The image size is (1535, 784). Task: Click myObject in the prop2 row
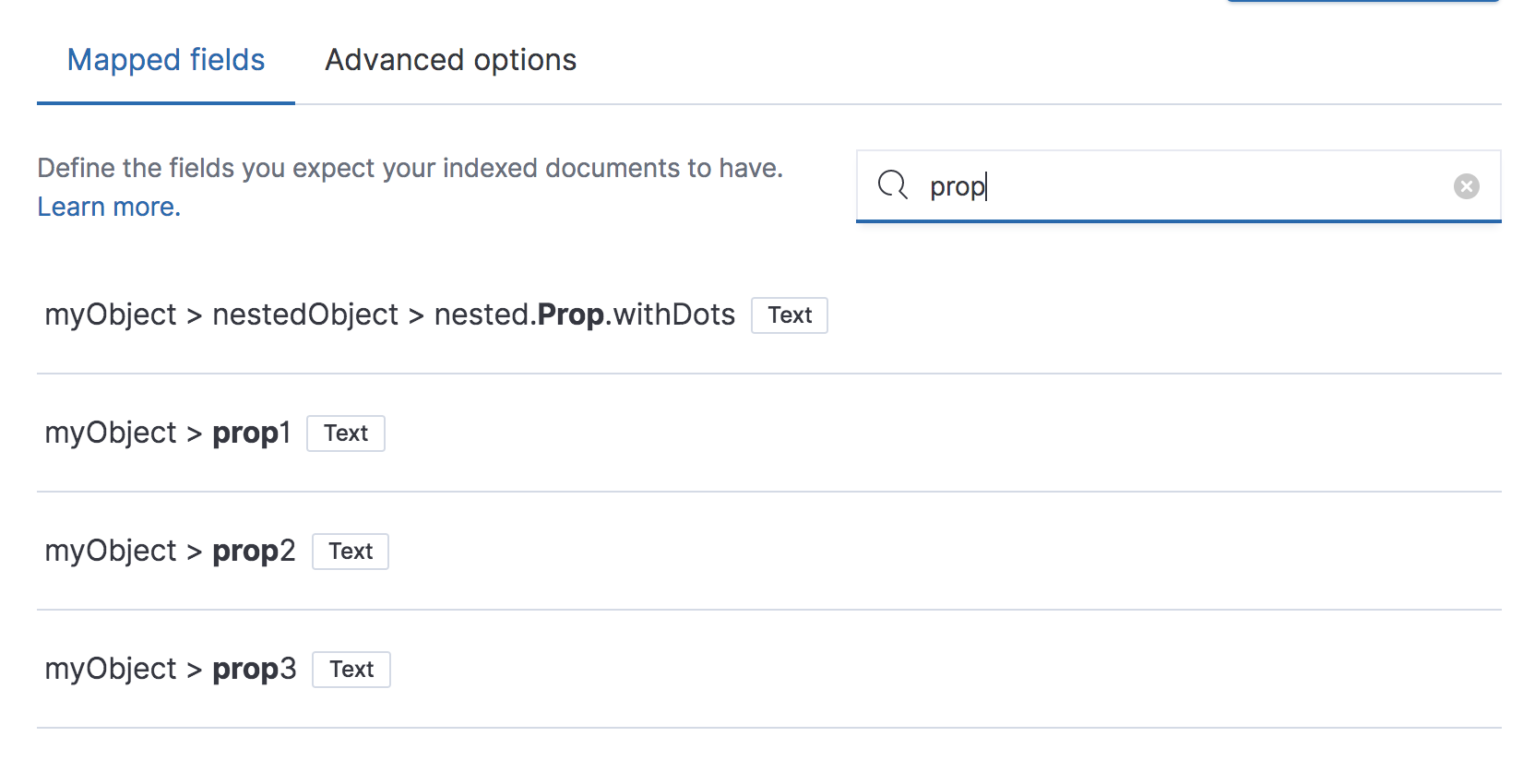(111, 552)
